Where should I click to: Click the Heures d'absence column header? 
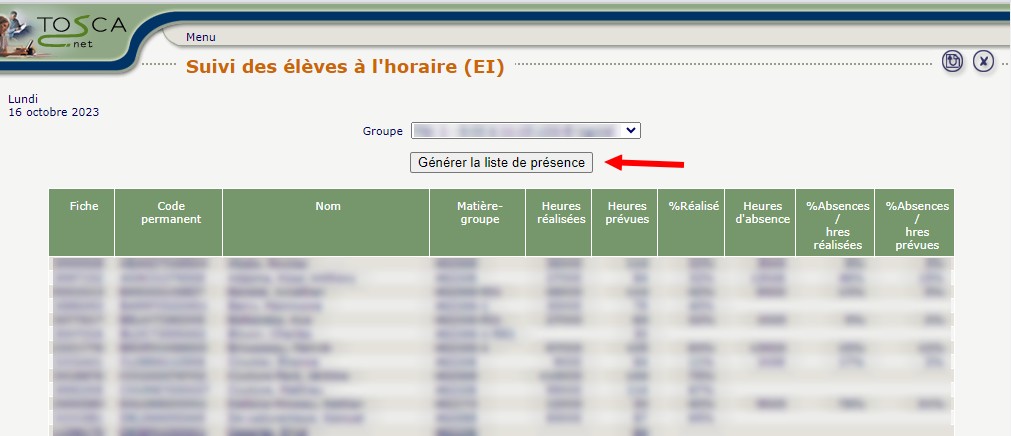759,212
